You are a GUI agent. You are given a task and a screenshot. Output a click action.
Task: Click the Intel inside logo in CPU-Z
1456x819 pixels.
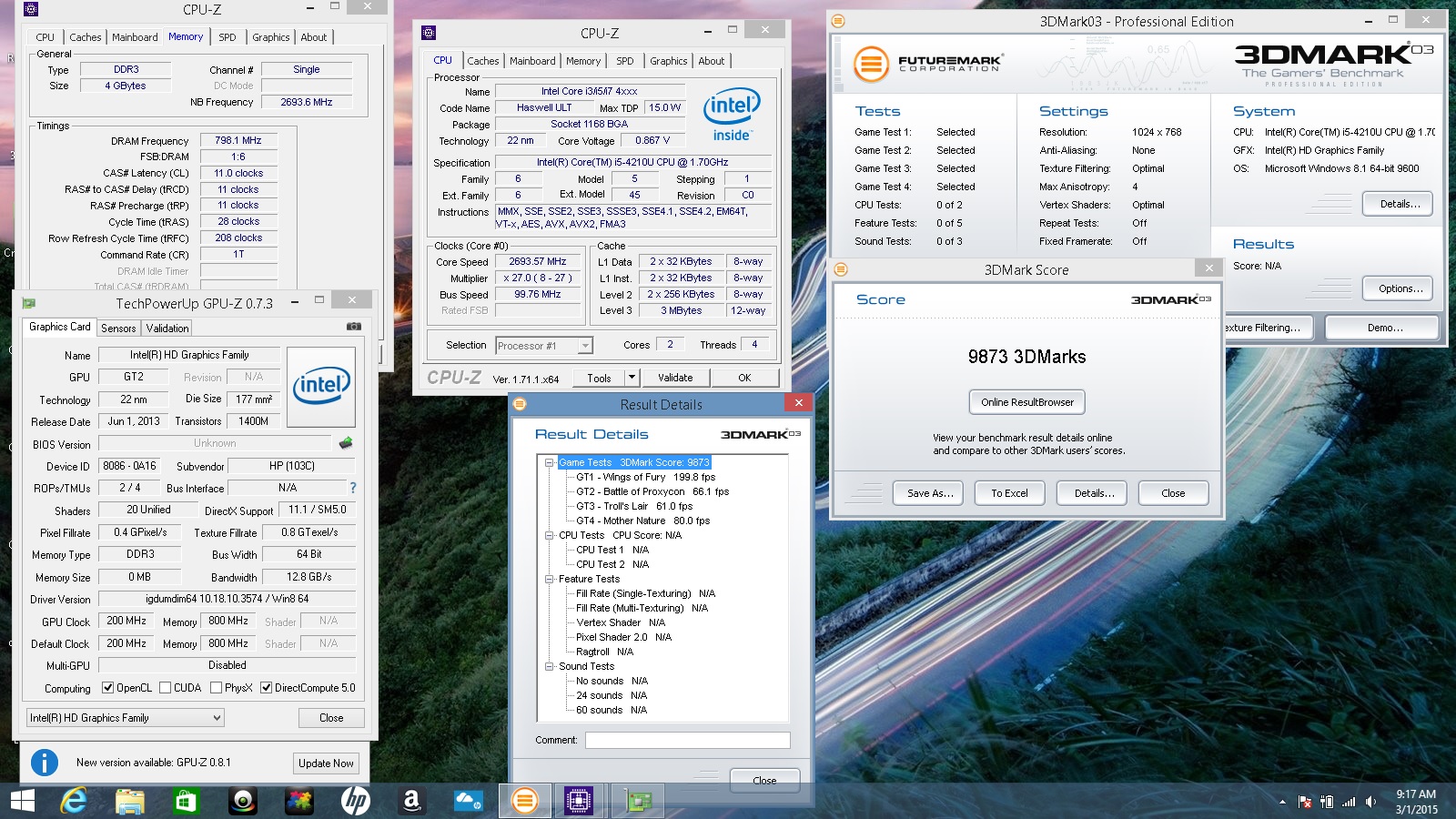(732, 115)
